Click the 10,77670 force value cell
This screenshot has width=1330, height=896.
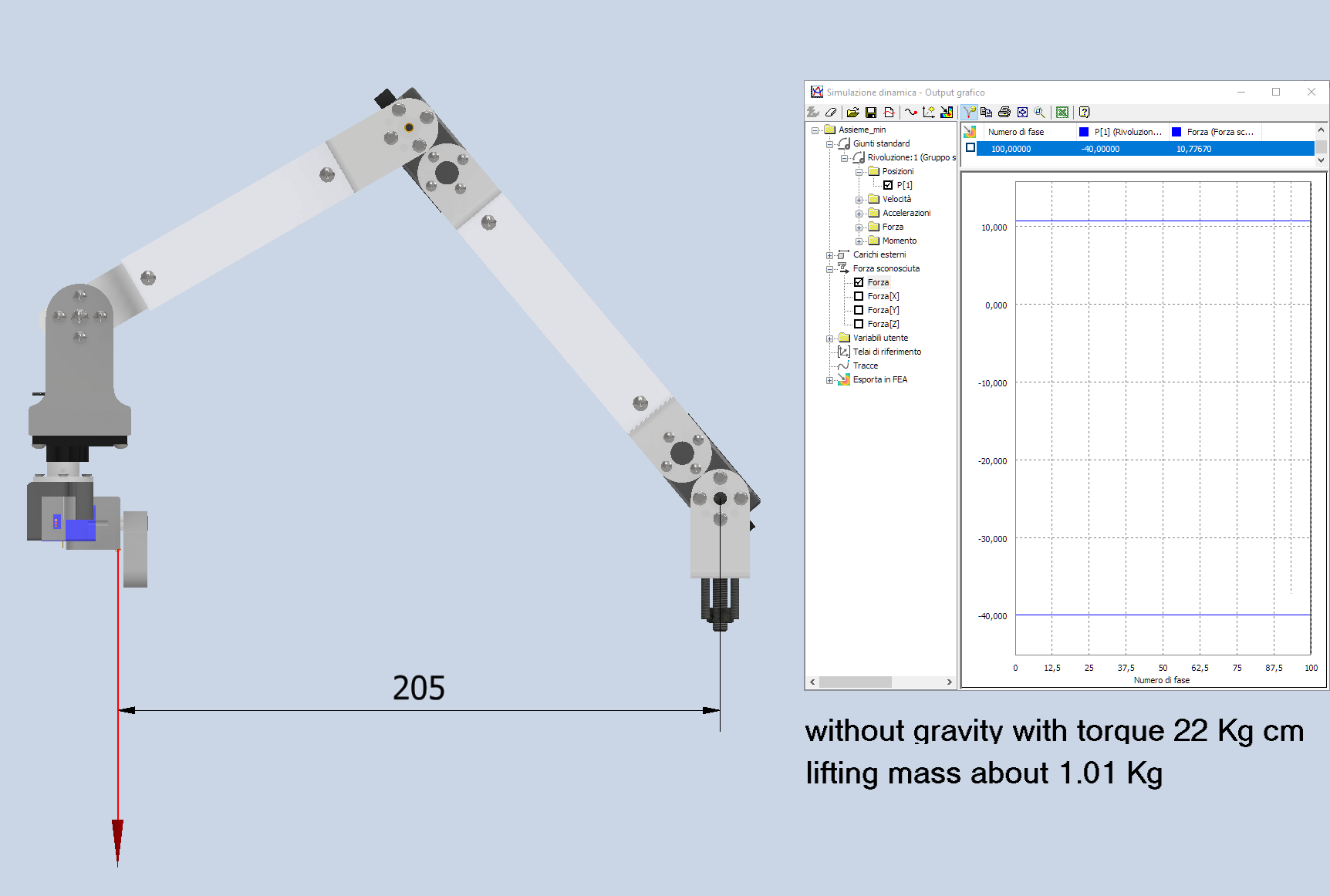point(1193,149)
